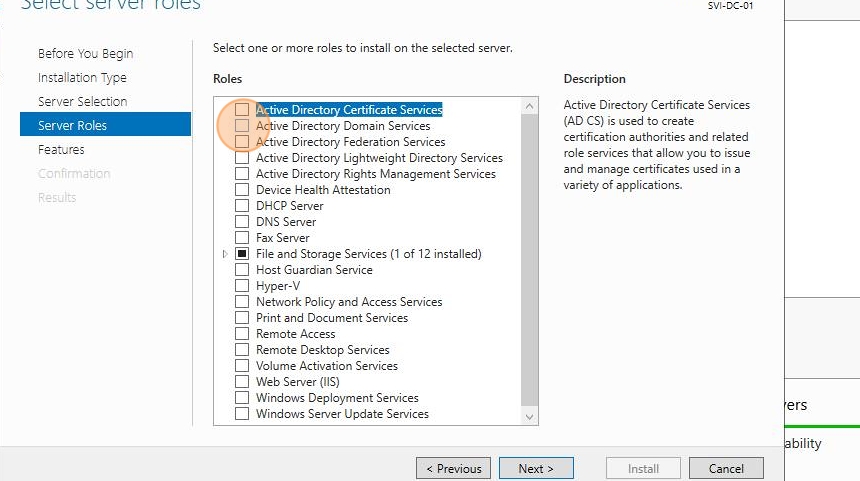
Task: Check Print and Document Services checkbox
Action: (242, 318)
